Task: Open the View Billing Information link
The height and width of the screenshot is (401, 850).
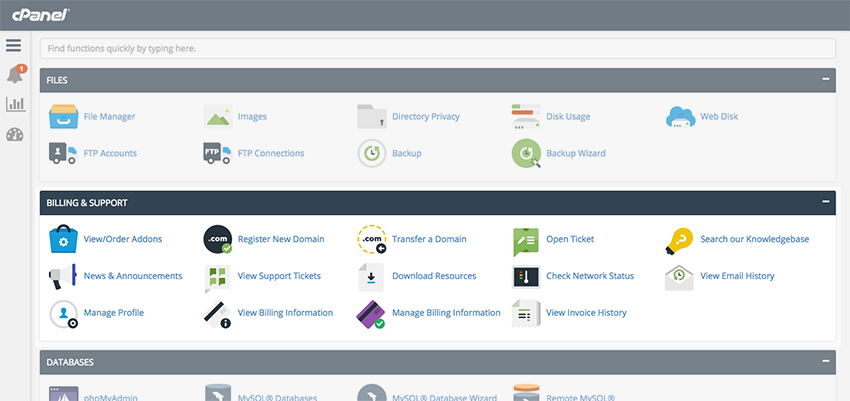Action: pos(285,313)
